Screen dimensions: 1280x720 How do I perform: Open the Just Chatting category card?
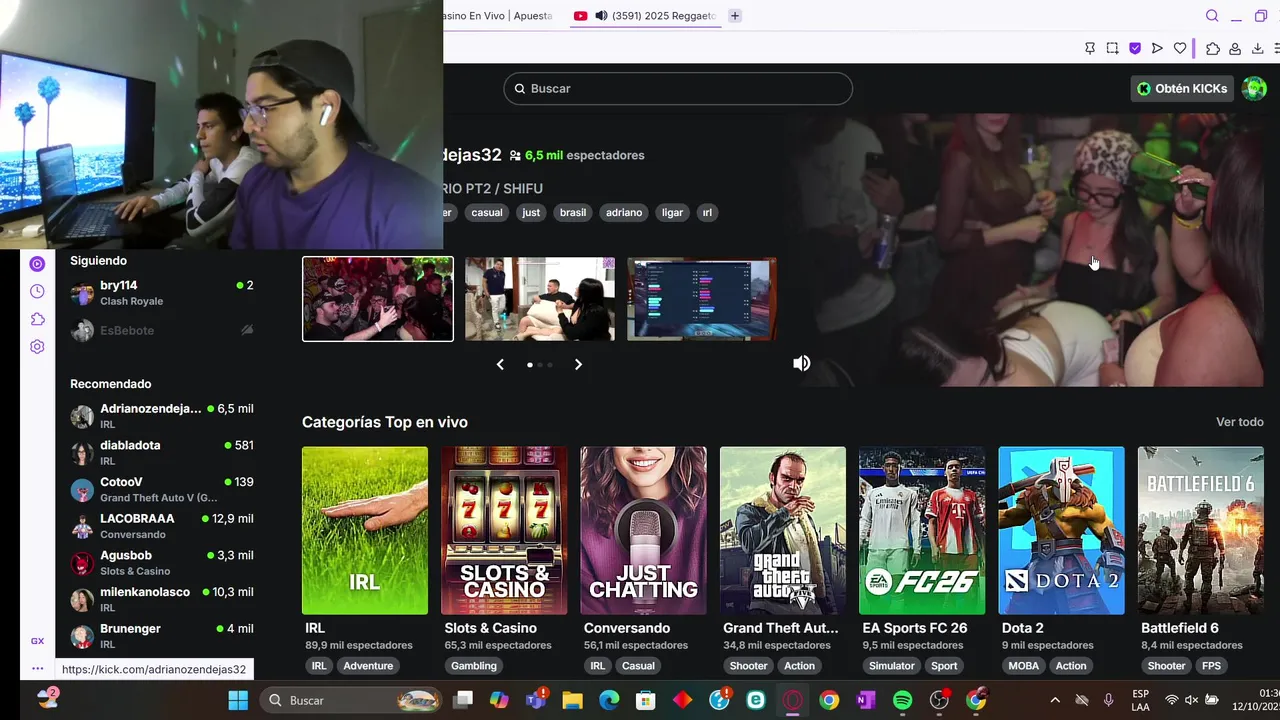(643, 530)
